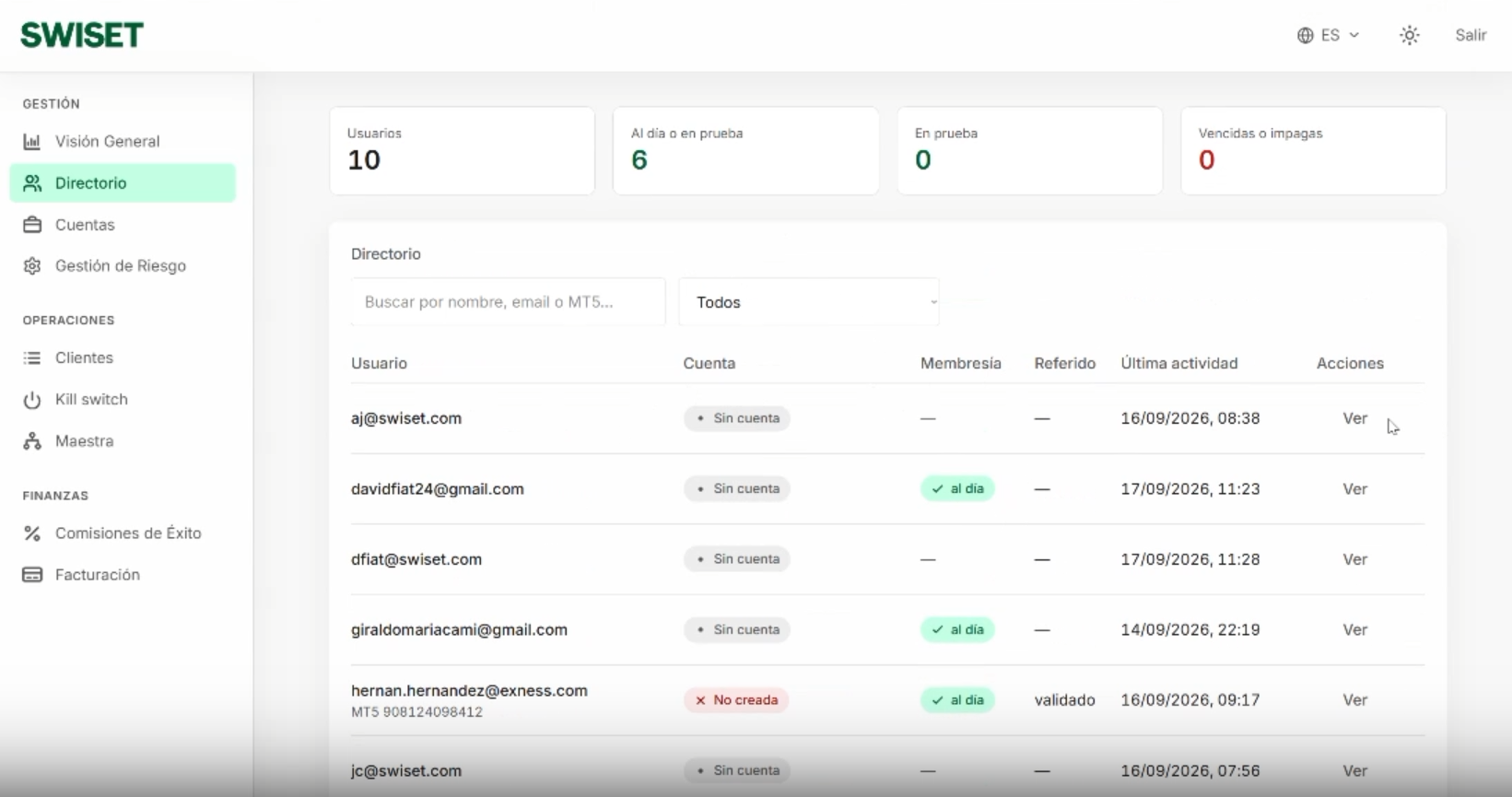Screen dimensions: 1512x797
Task: Click the Visión General chart icon
Action: tap(32, 142)
